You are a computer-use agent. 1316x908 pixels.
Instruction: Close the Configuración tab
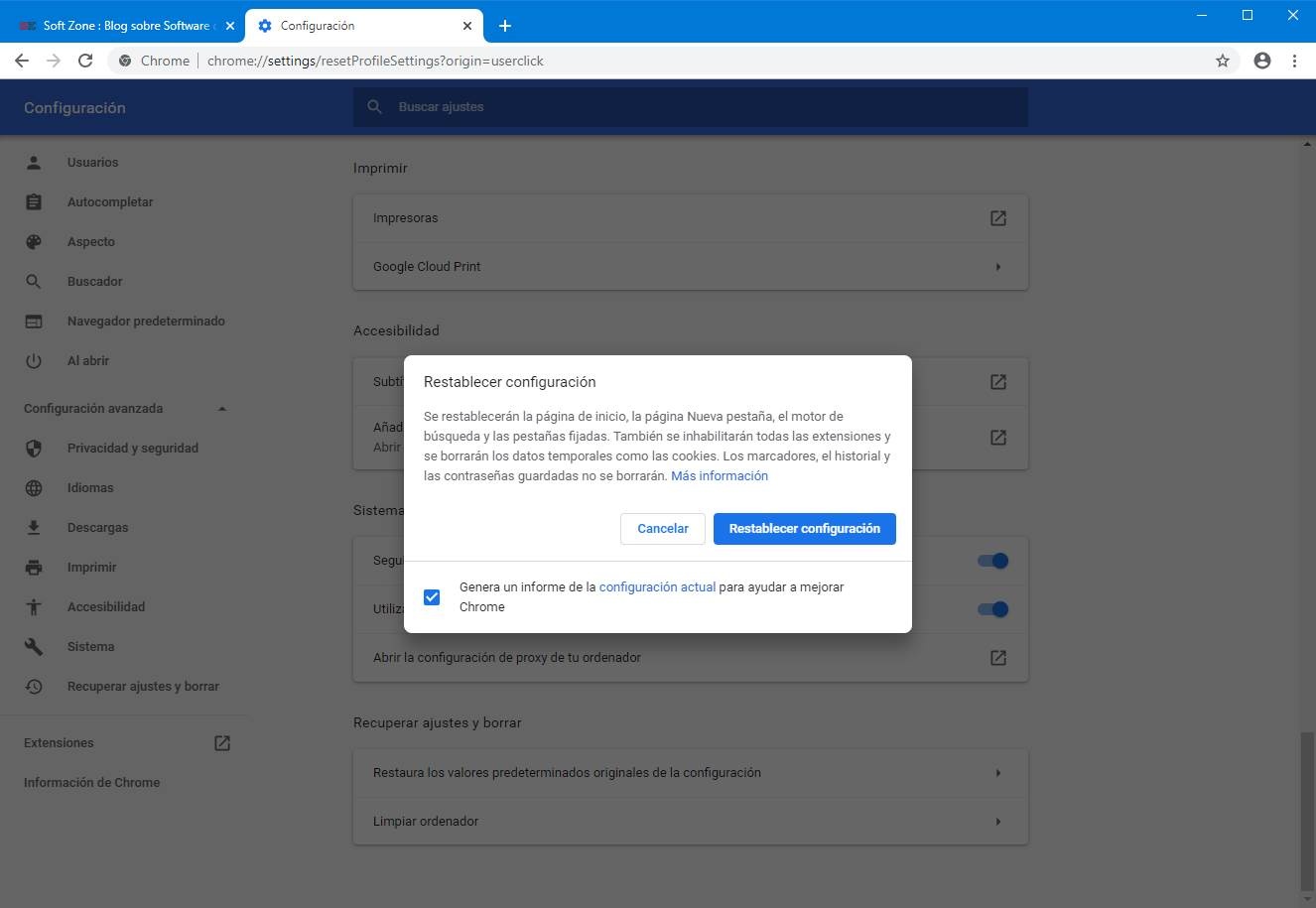(467, 26)
